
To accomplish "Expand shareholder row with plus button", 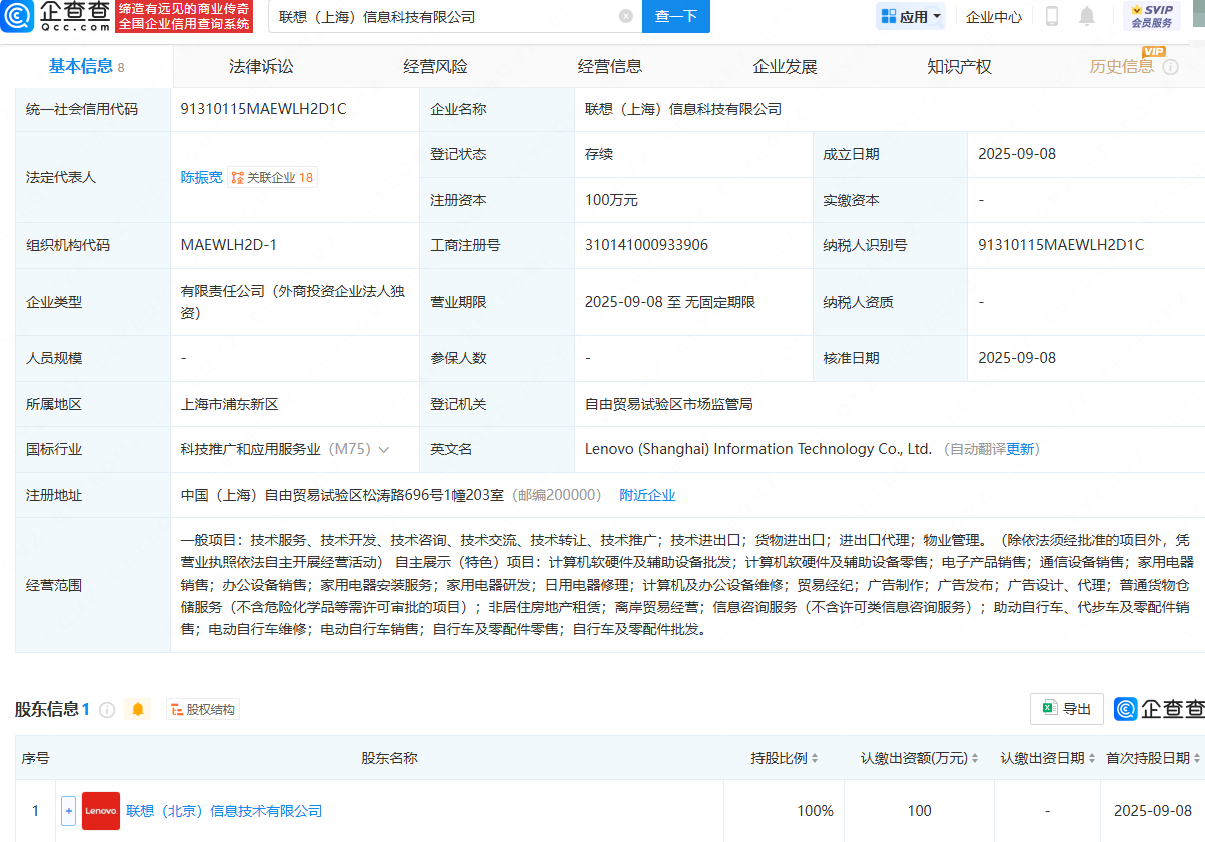I will pyautogui.click(x=69, y=811).
